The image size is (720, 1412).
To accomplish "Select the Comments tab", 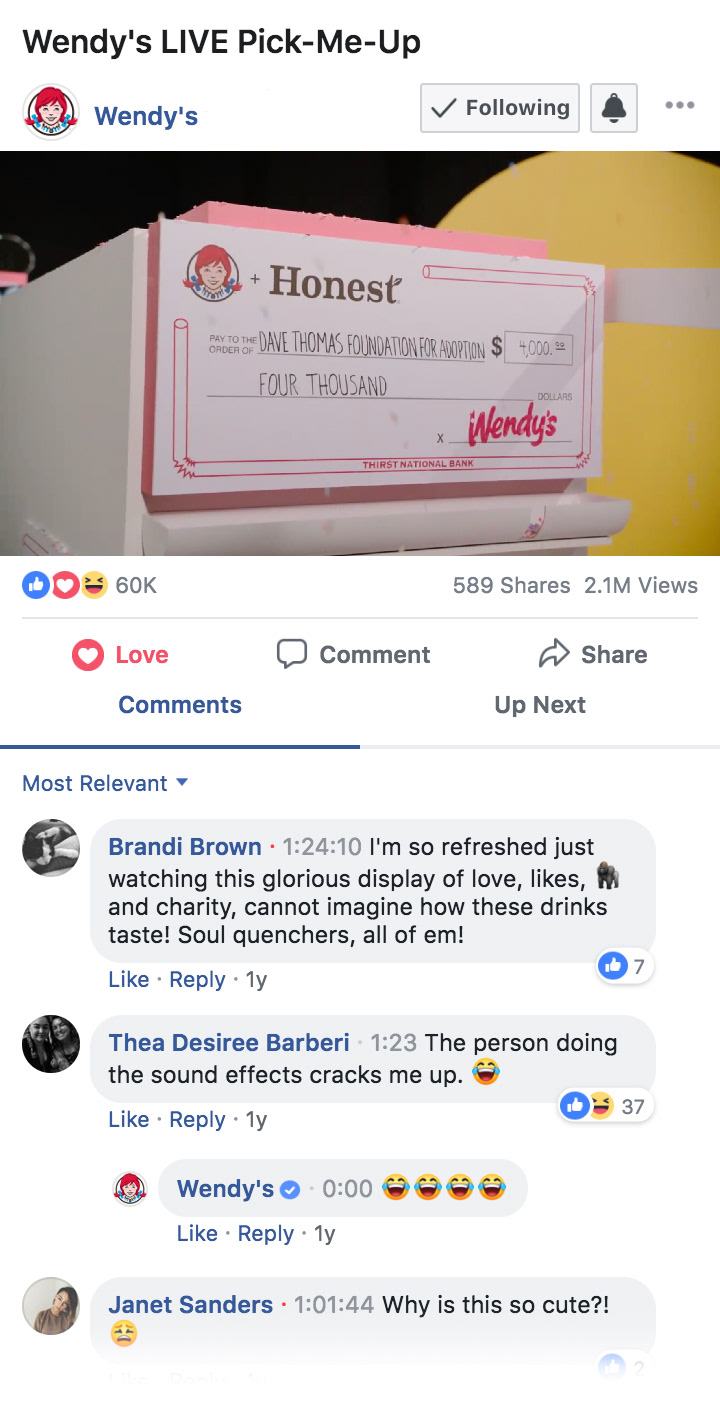I will pos(180,705).
